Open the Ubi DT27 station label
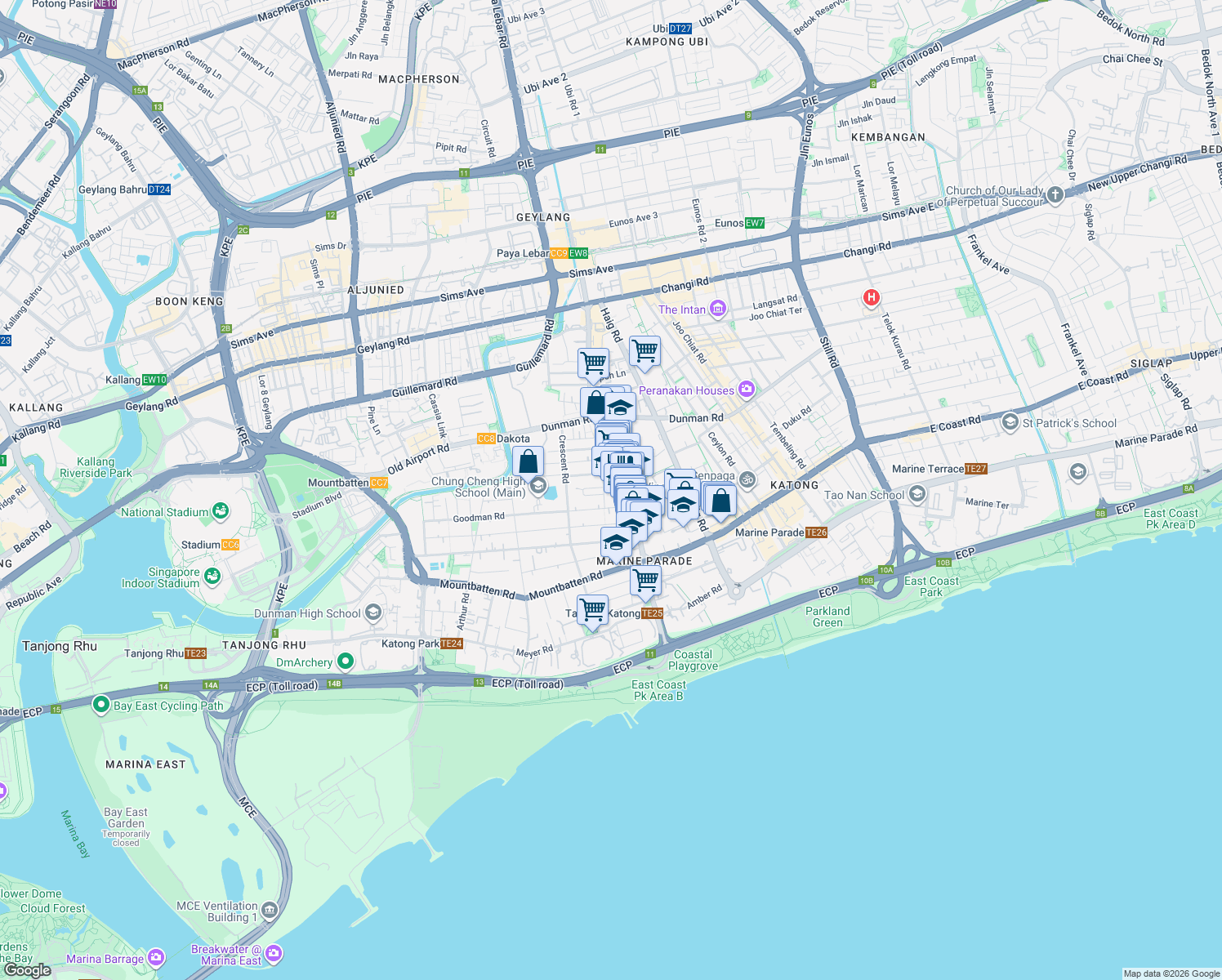Image resolution: width=1222 pixels, height=980 pixels. click(672, 29)
